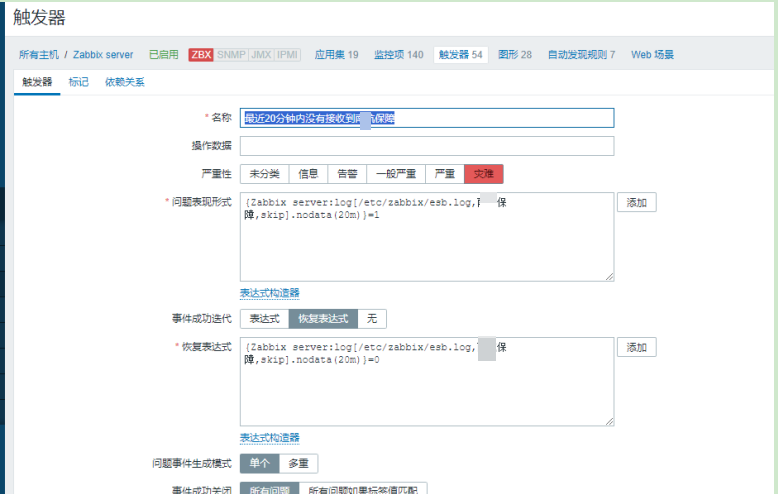Set severity to 信息
778x494 pixels.
[308, 174]
